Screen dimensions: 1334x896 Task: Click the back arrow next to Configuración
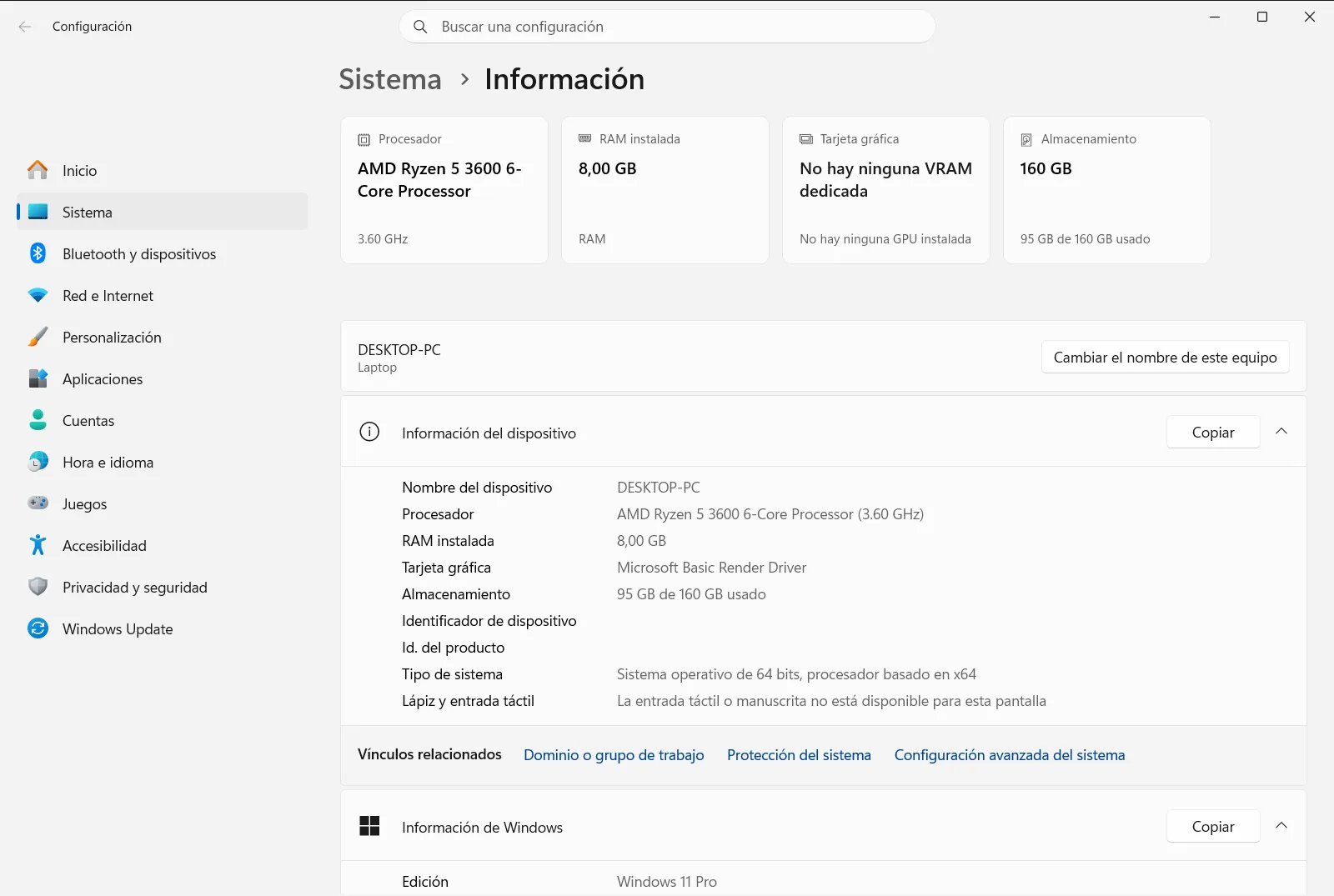pyautogui.click(x=25, y=27)
